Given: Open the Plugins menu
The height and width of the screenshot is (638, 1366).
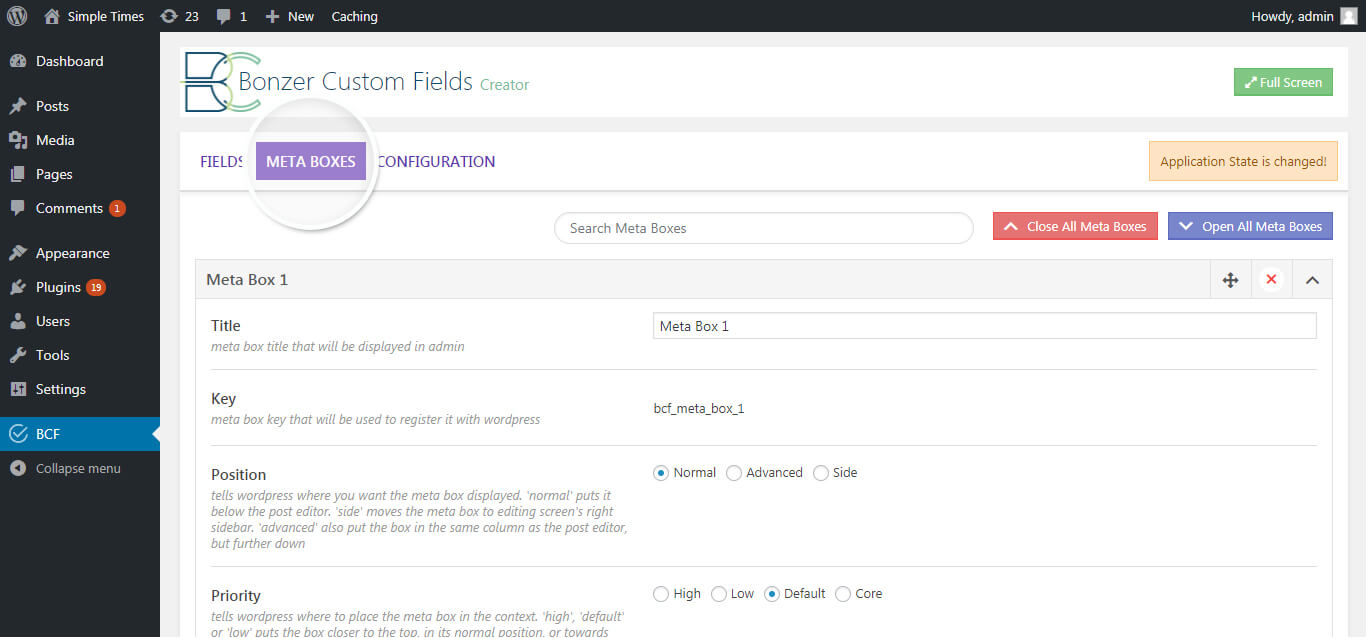Looking at the screenshot, I should click(80, 287).
